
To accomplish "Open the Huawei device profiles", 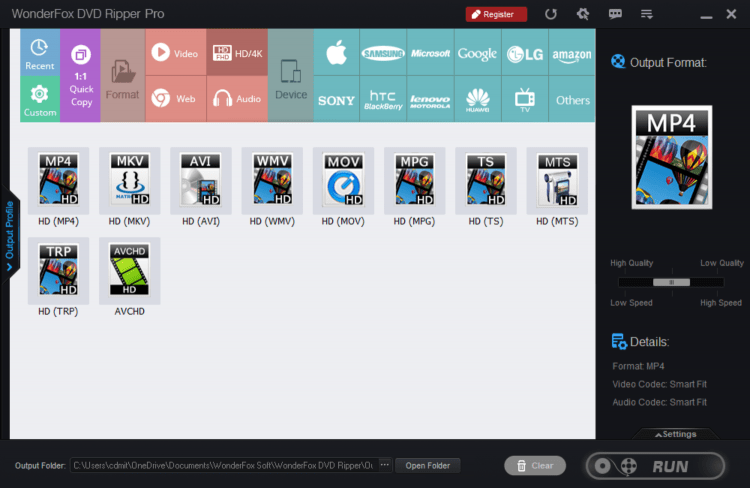I will [x=477, y=99].
